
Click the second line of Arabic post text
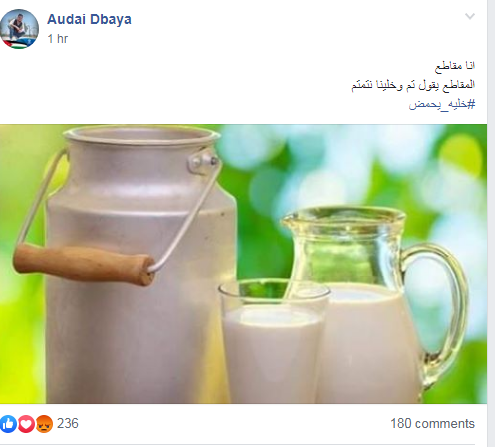click(413, 85)
